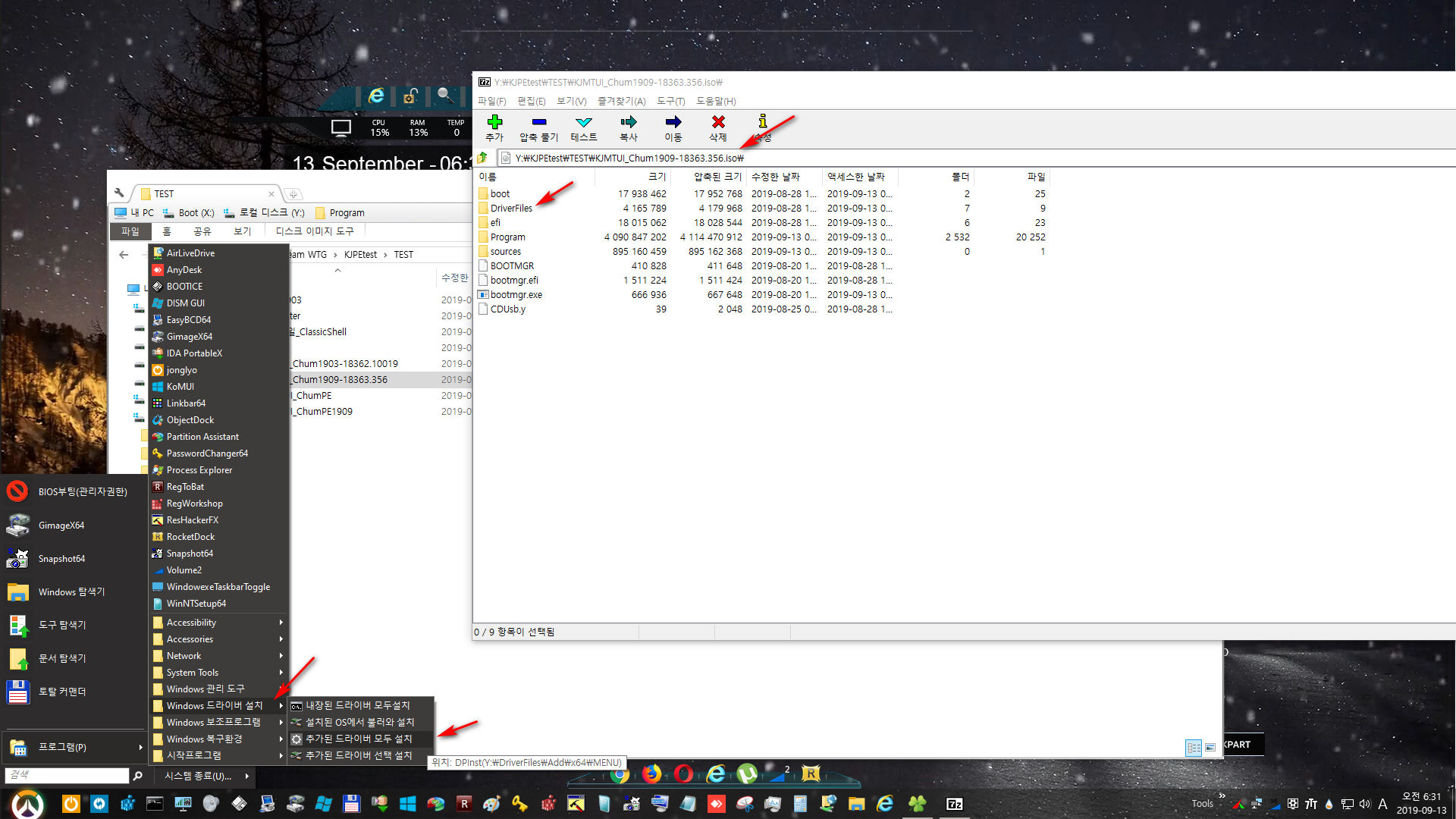The width and height of the screenshot is (1456, 819).
Task: Launch uTorrent from the dock
Action: click(747, 773)
